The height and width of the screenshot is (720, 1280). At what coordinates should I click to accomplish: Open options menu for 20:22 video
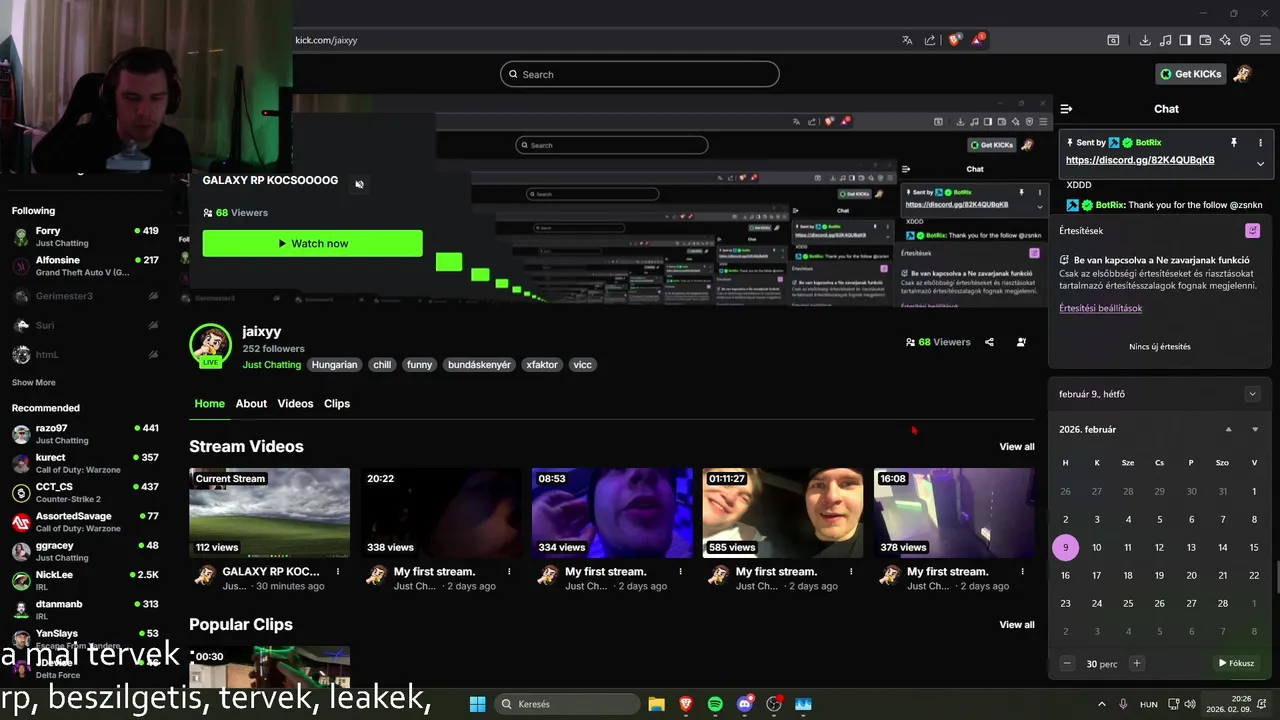[509, 572]
